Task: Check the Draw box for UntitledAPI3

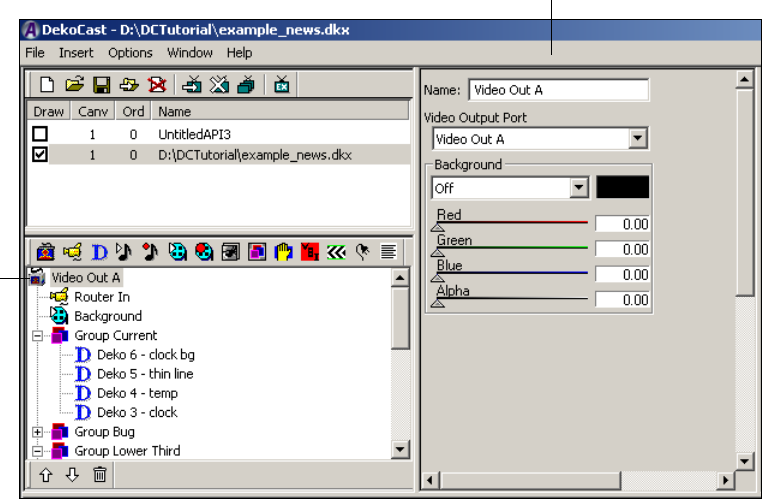Action: (x=40, y=134)
